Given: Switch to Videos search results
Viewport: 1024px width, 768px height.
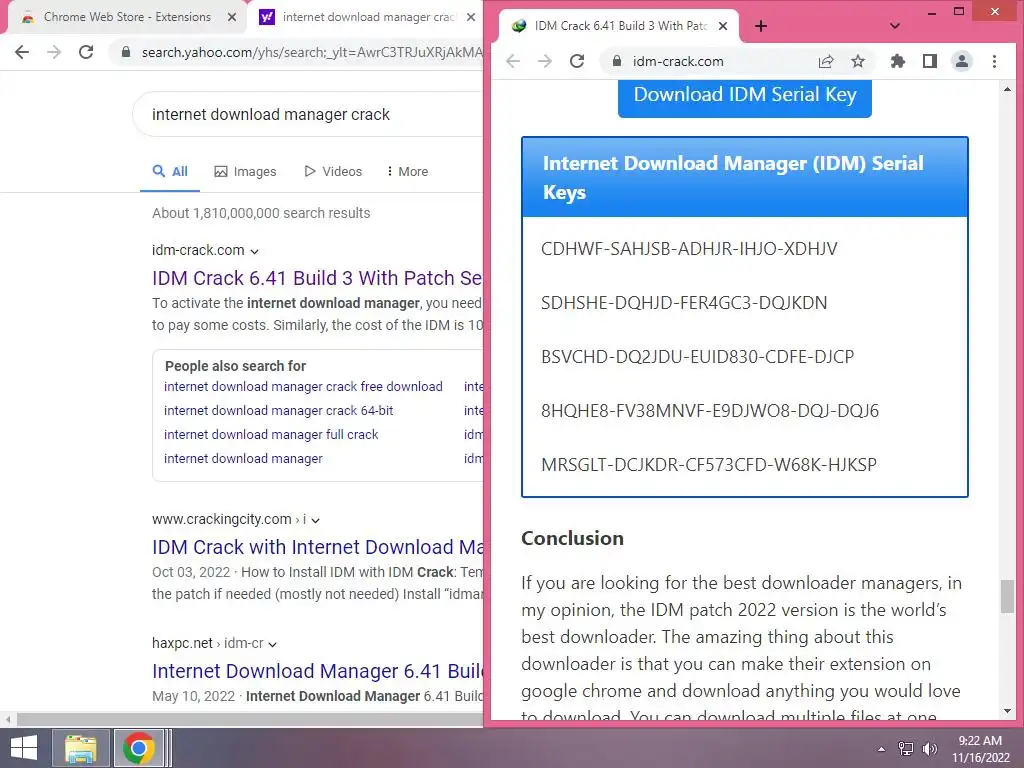Looking at the screenshot, I should (333, 172).
